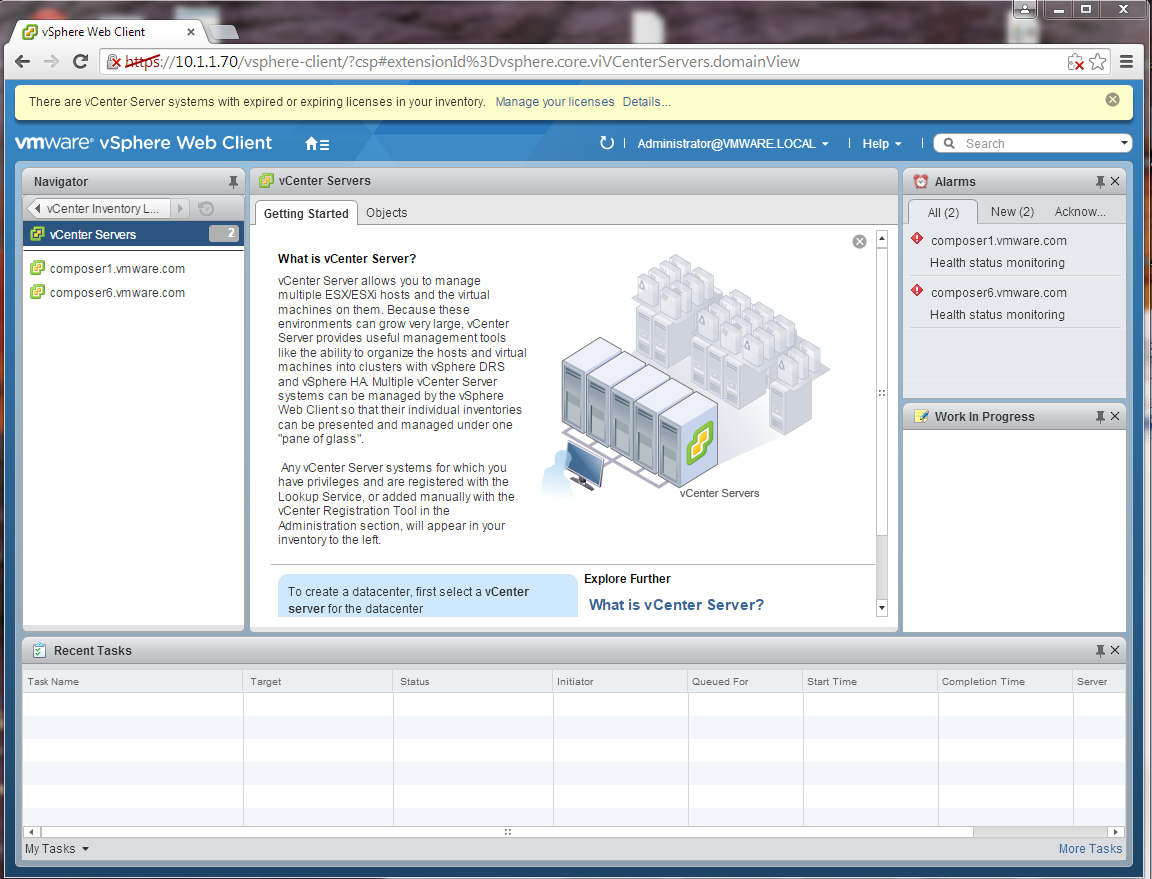The width and height of the screenshot is (1152, 879).
Task: Sort by Status column
Action: click(473, 681)
